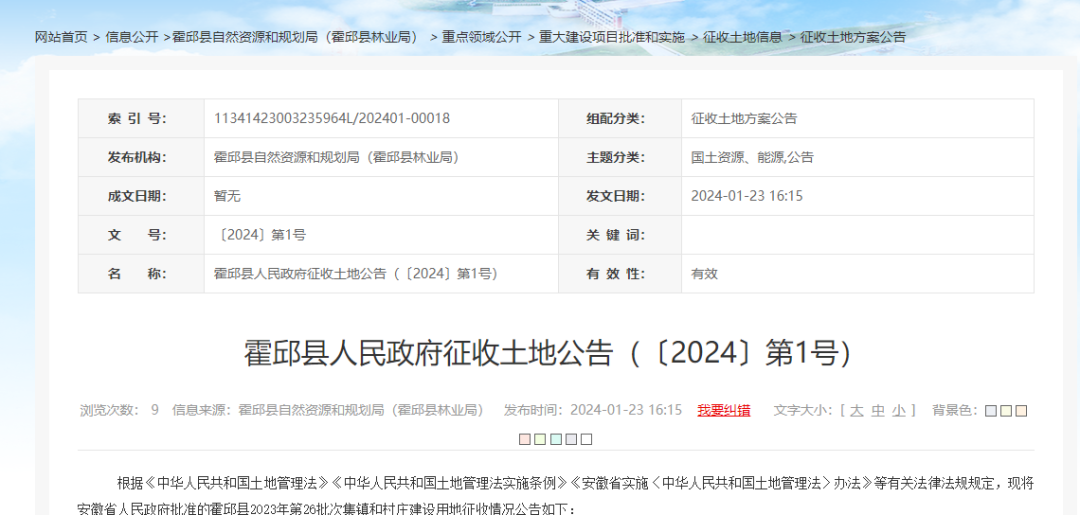Click the 主题分类 label cell
Viewport: 1080px width, 515px height.
tap(620, 158)
